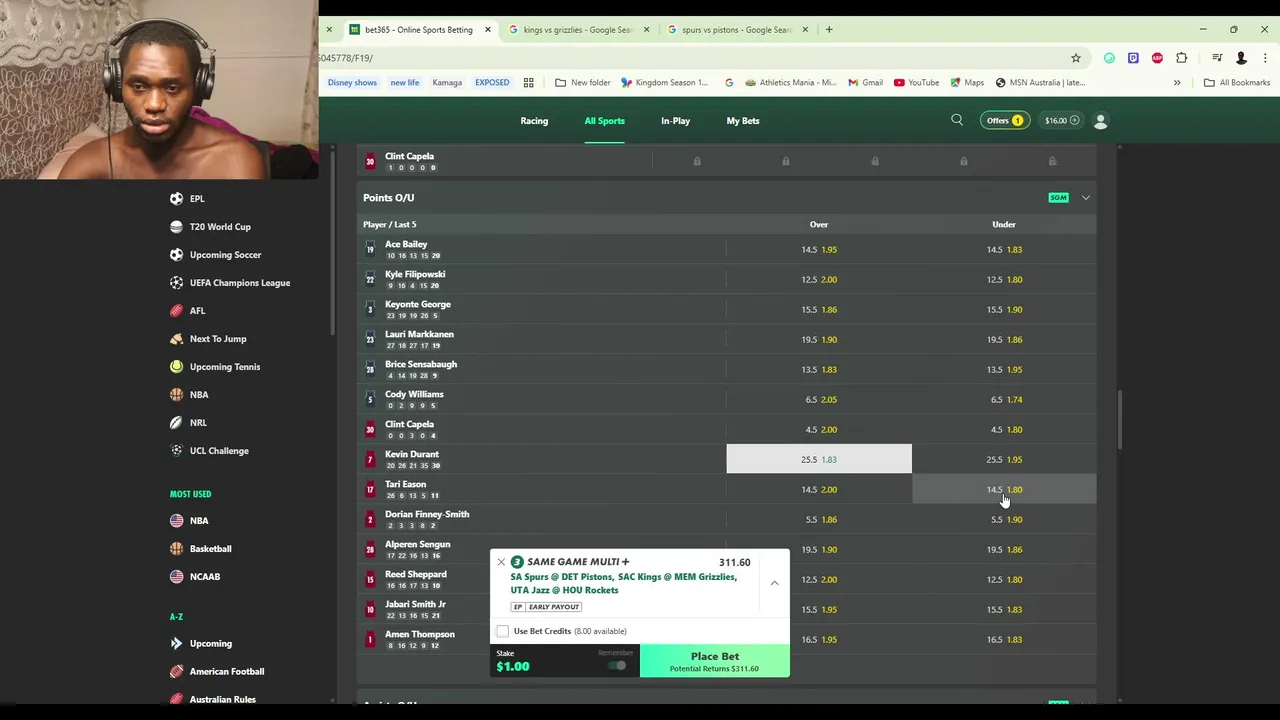Click the $16.00 balance deposit button
Screen dimensions: 1280x720
tap(1062, 121)
